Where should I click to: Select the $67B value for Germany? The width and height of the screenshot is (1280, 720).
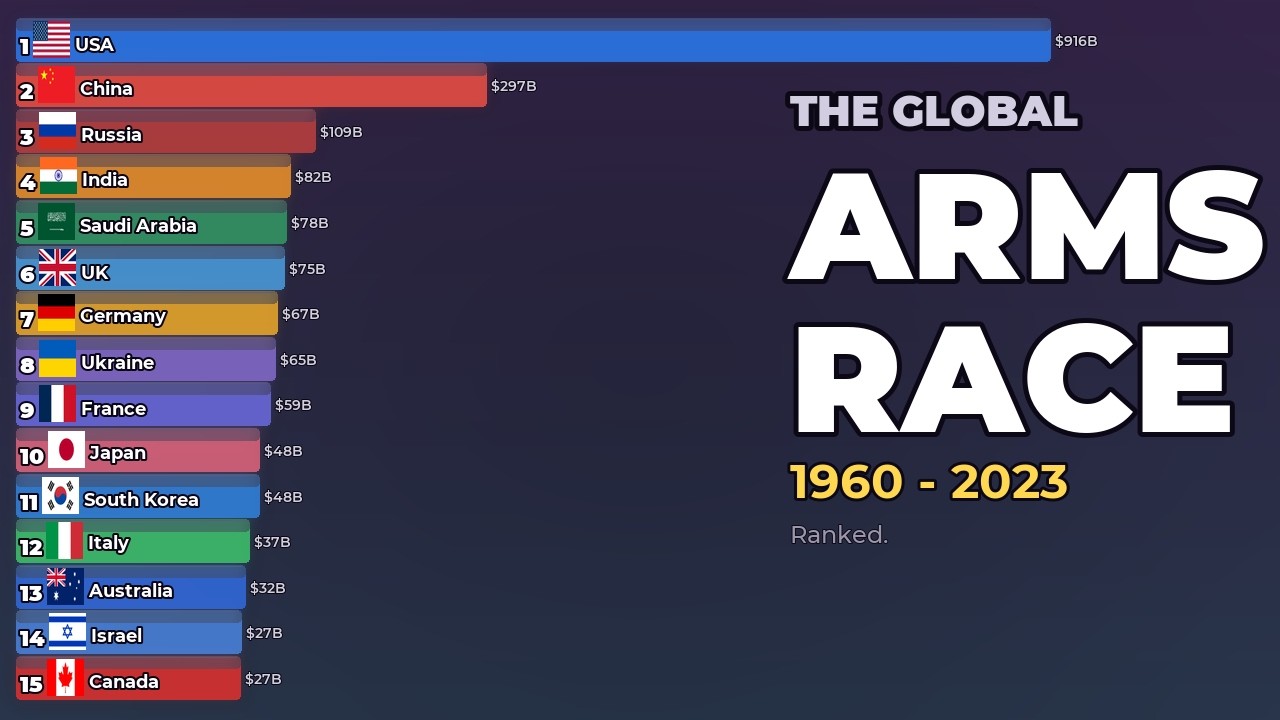point(301,314)
